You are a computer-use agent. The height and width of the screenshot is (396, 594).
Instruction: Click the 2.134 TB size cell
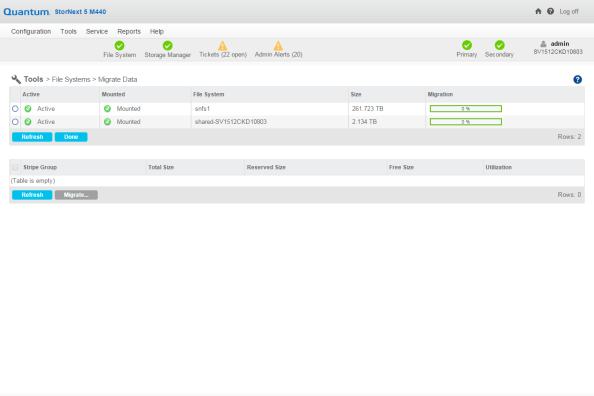[364, 122]
